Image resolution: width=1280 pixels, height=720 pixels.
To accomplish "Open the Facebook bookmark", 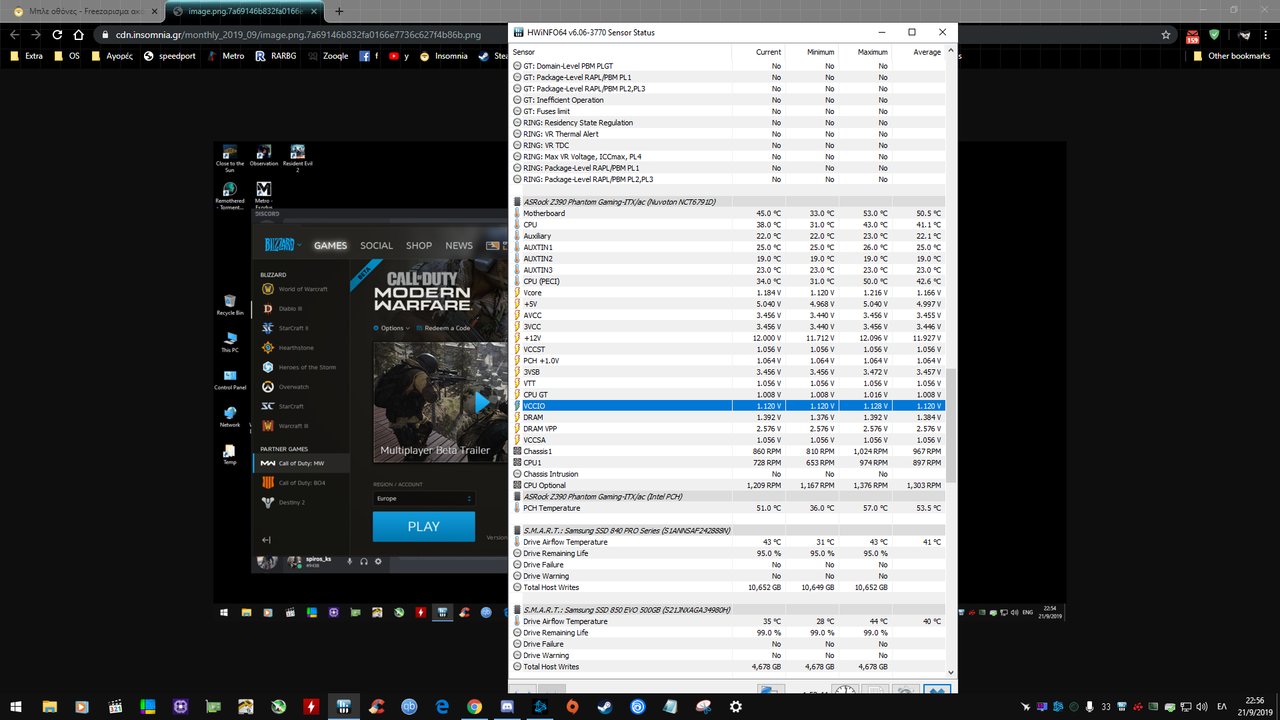I will pyautogui.click(x=369, y=56).
